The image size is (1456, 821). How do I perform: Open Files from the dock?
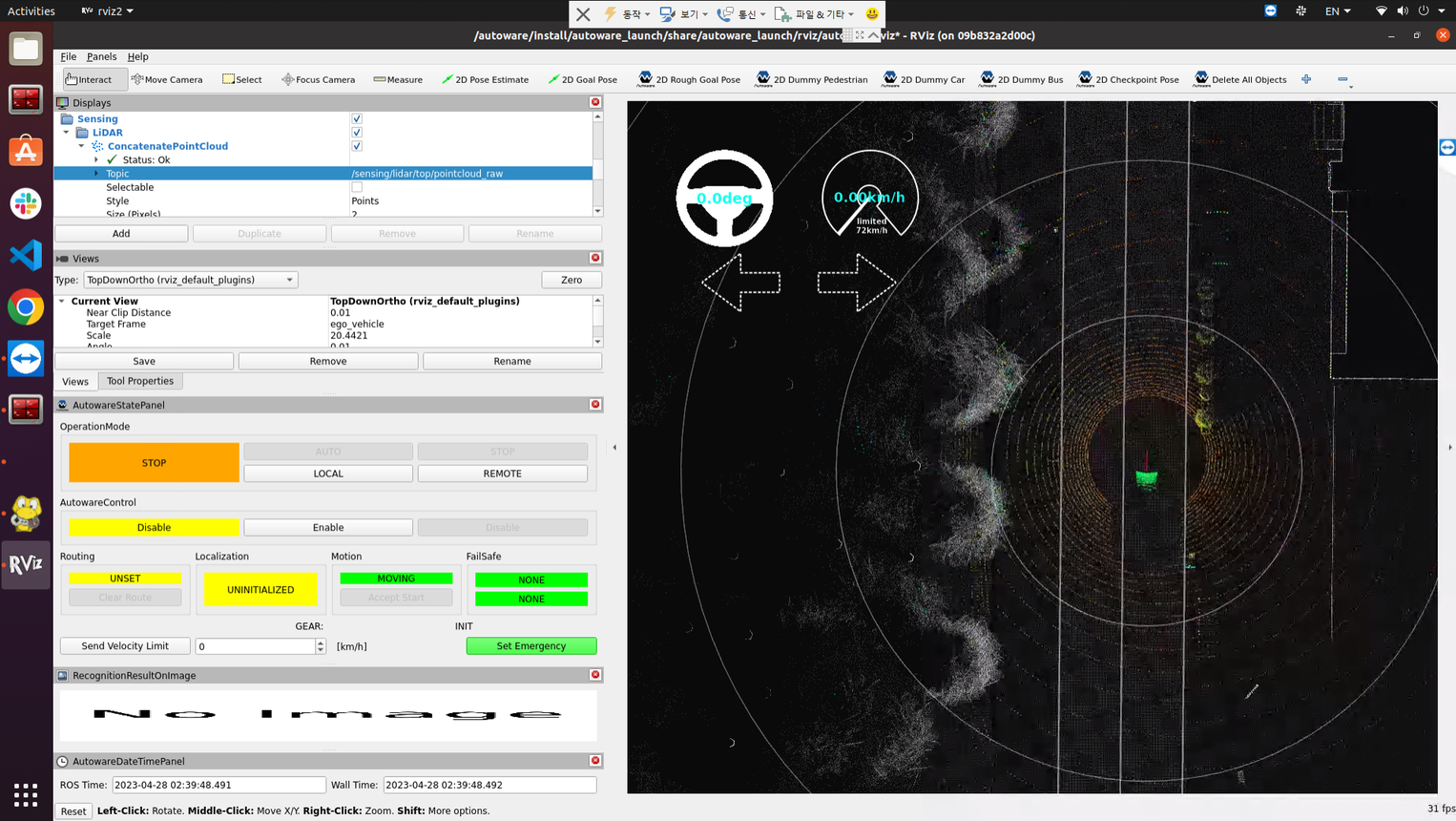[26, 49]
